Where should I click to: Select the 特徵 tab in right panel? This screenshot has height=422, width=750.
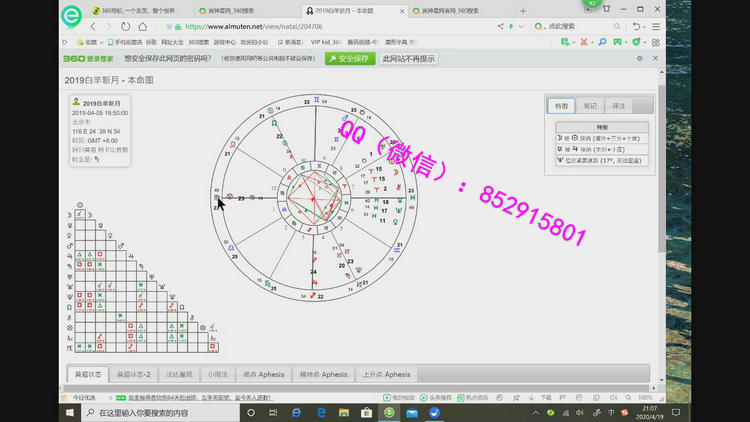[561, 105]
